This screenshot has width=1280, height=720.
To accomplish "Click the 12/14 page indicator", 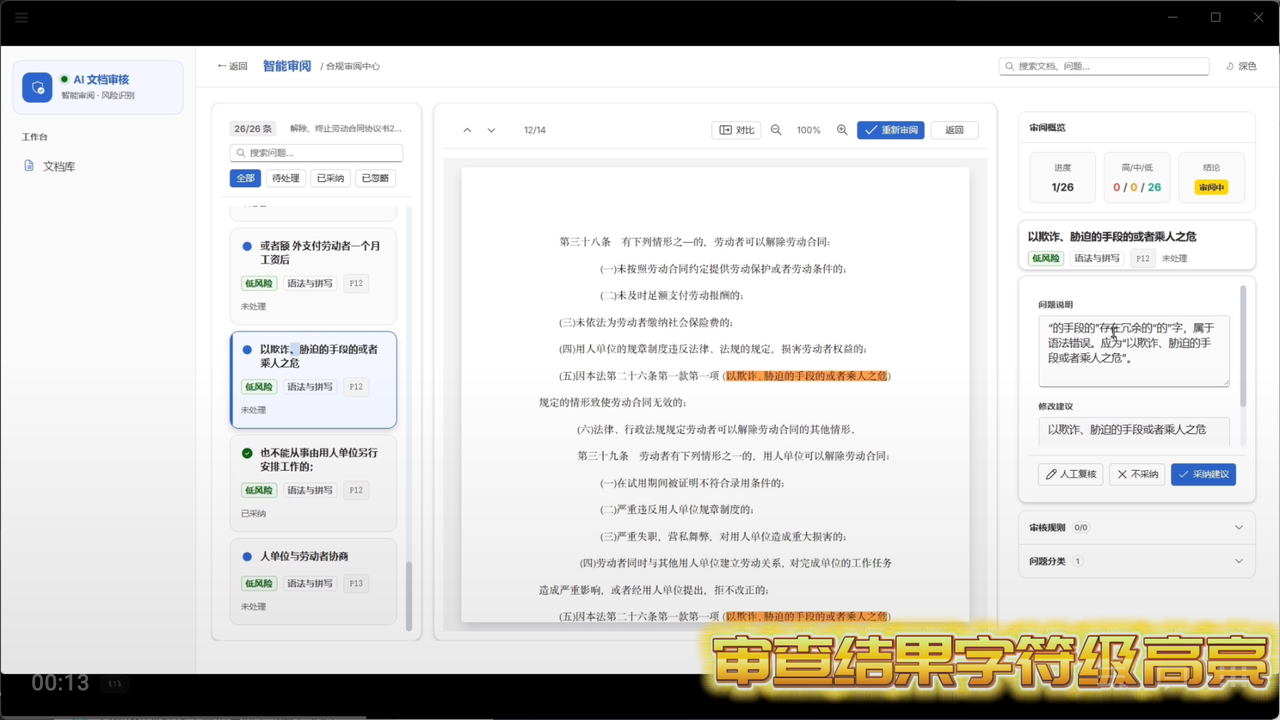I will click(535, 130).
